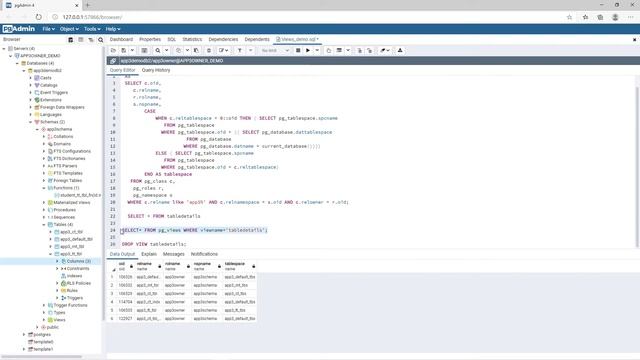Screen dimensions: 640x360
Task: Click the Save File icon in query toolbar
Action: (124, 50)
